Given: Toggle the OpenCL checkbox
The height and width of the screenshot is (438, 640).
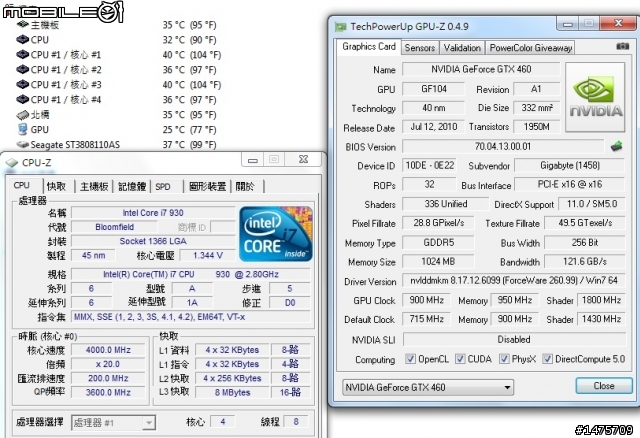Looking at the screenshot, I should [410, 359].
